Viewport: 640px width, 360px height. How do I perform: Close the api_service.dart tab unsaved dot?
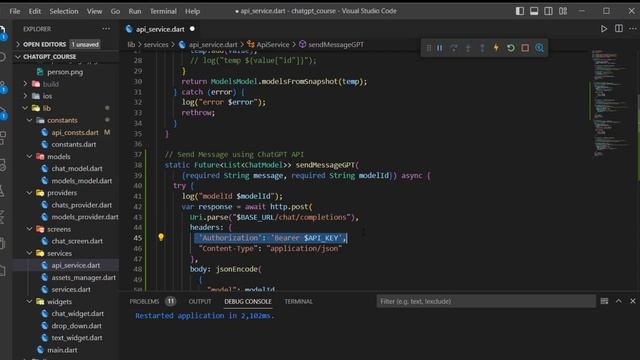[x=192, y=29]
